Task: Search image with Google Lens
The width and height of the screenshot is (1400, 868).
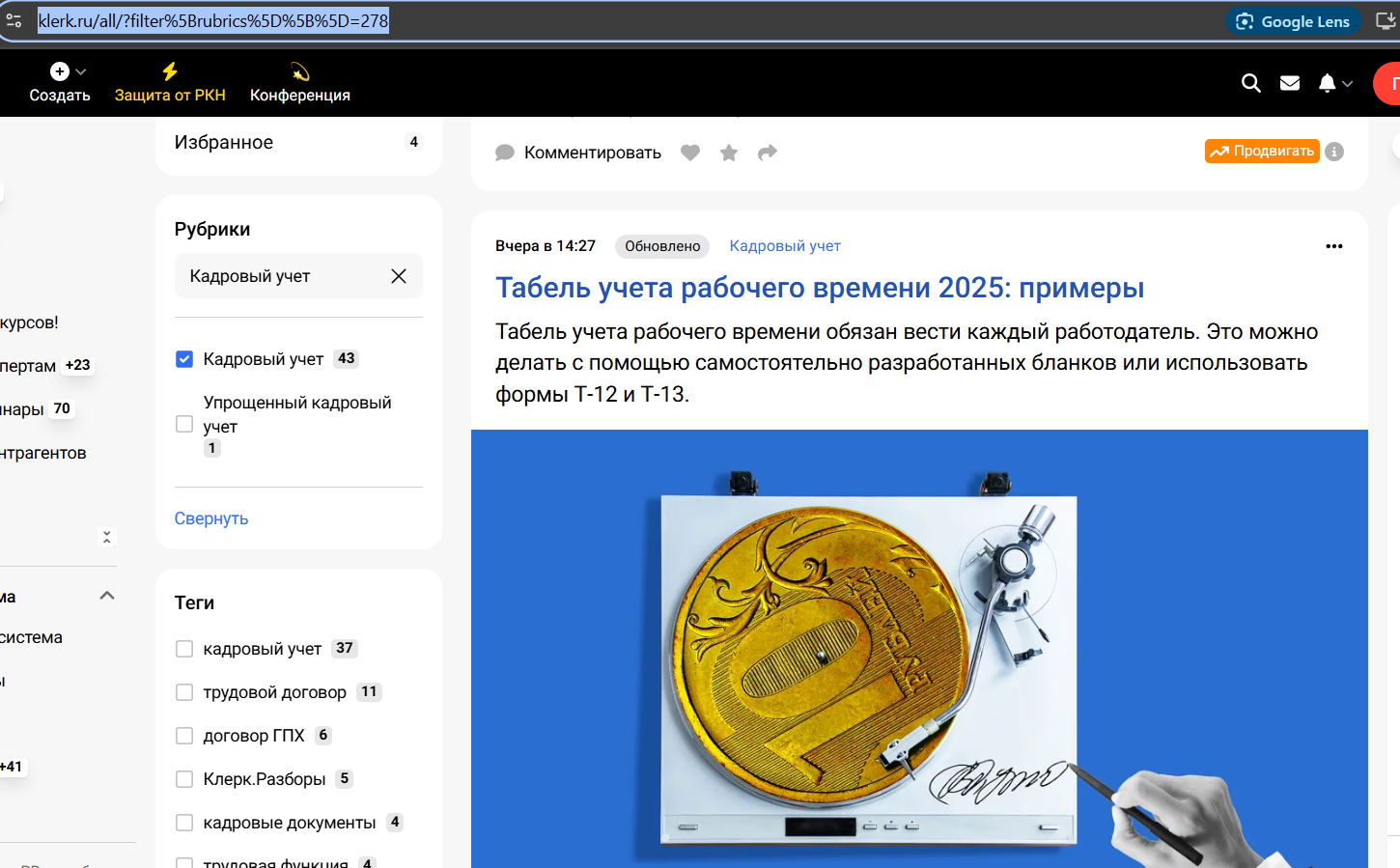Action: coord(1294,20)
